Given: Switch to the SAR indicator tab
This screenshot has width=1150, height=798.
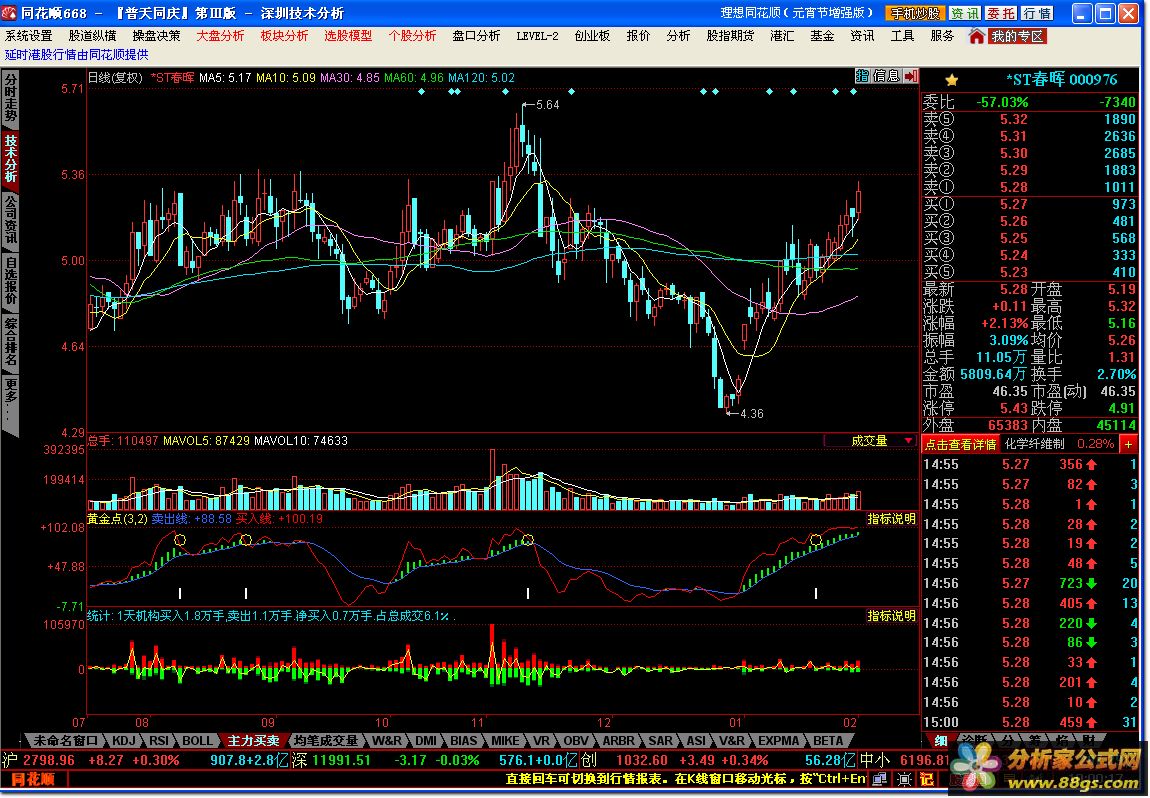Looking at the screenshot, I should click(x=660, y=741).
